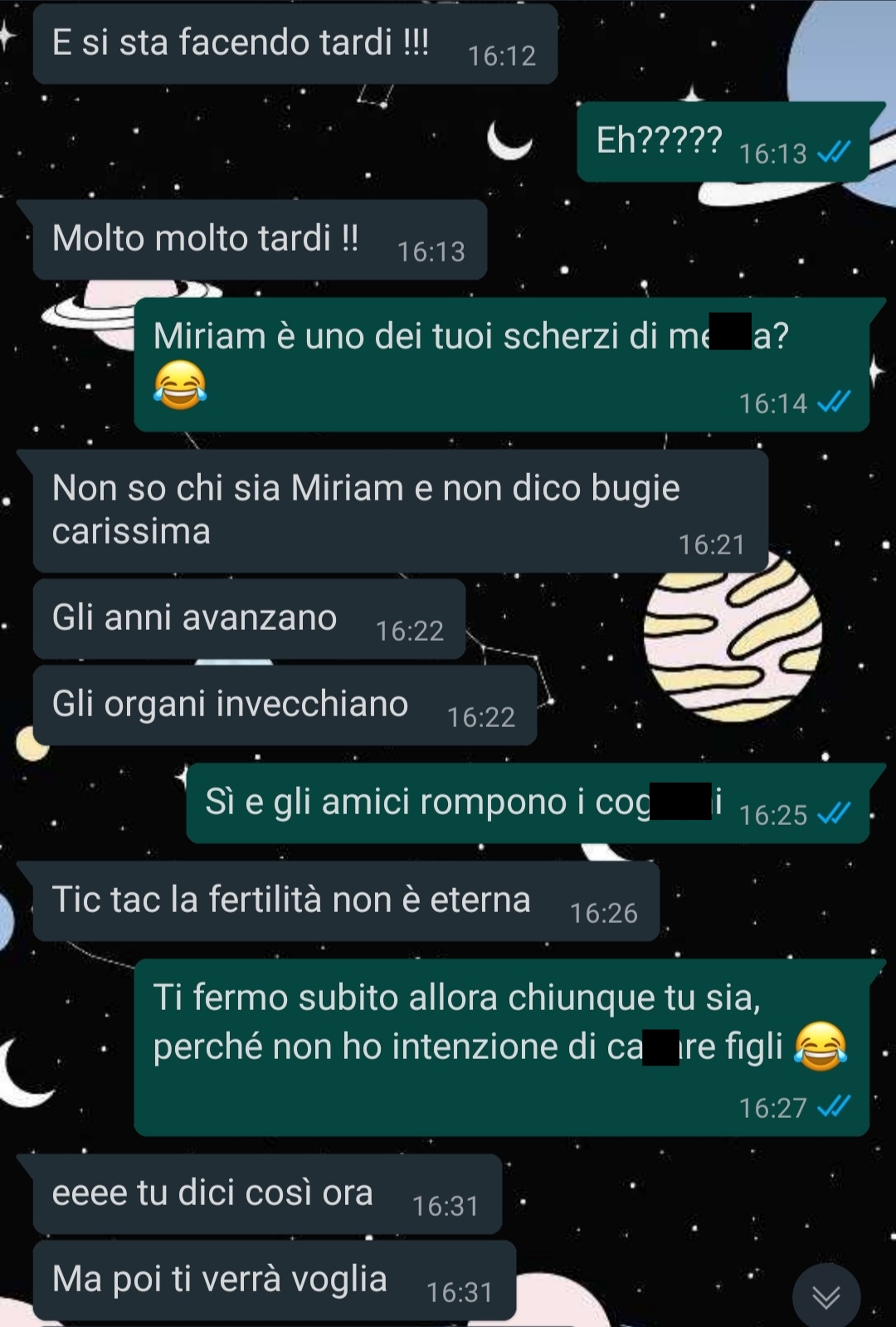Tap the laughing emoji after 'figli'
Viewport: 896px width, 1327px height.
[x=821, y=1046]
